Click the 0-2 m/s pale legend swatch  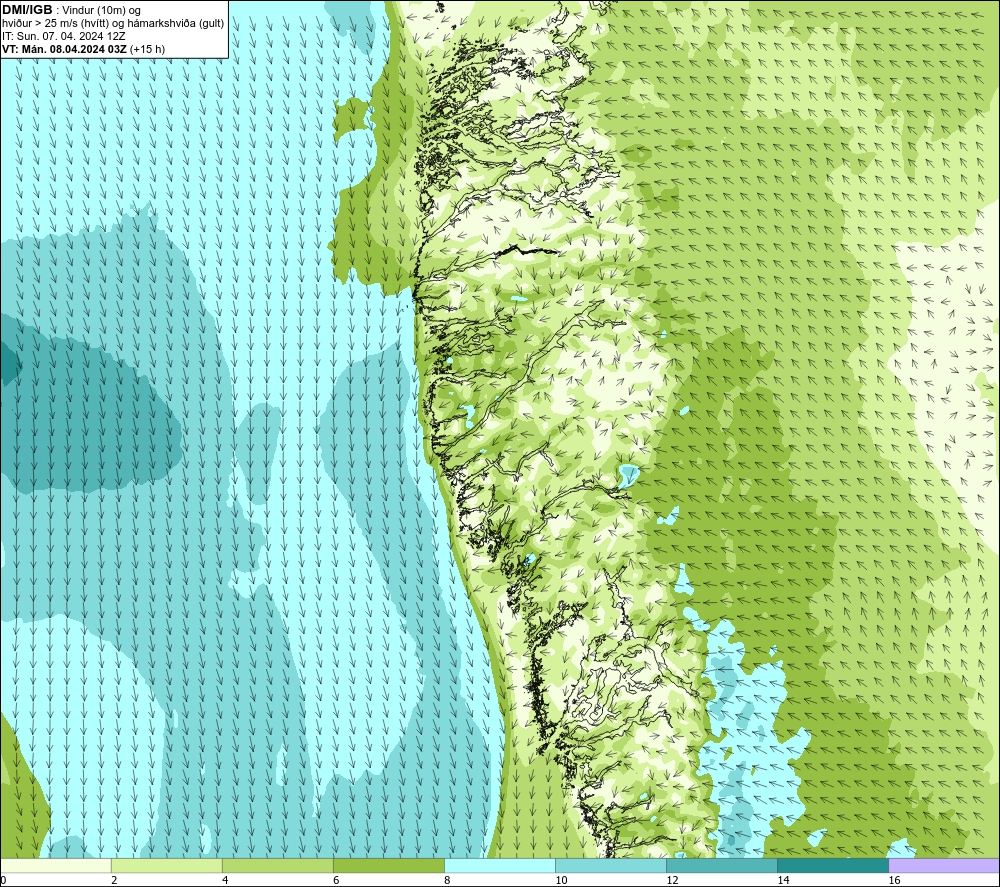[x=55, y=865]
